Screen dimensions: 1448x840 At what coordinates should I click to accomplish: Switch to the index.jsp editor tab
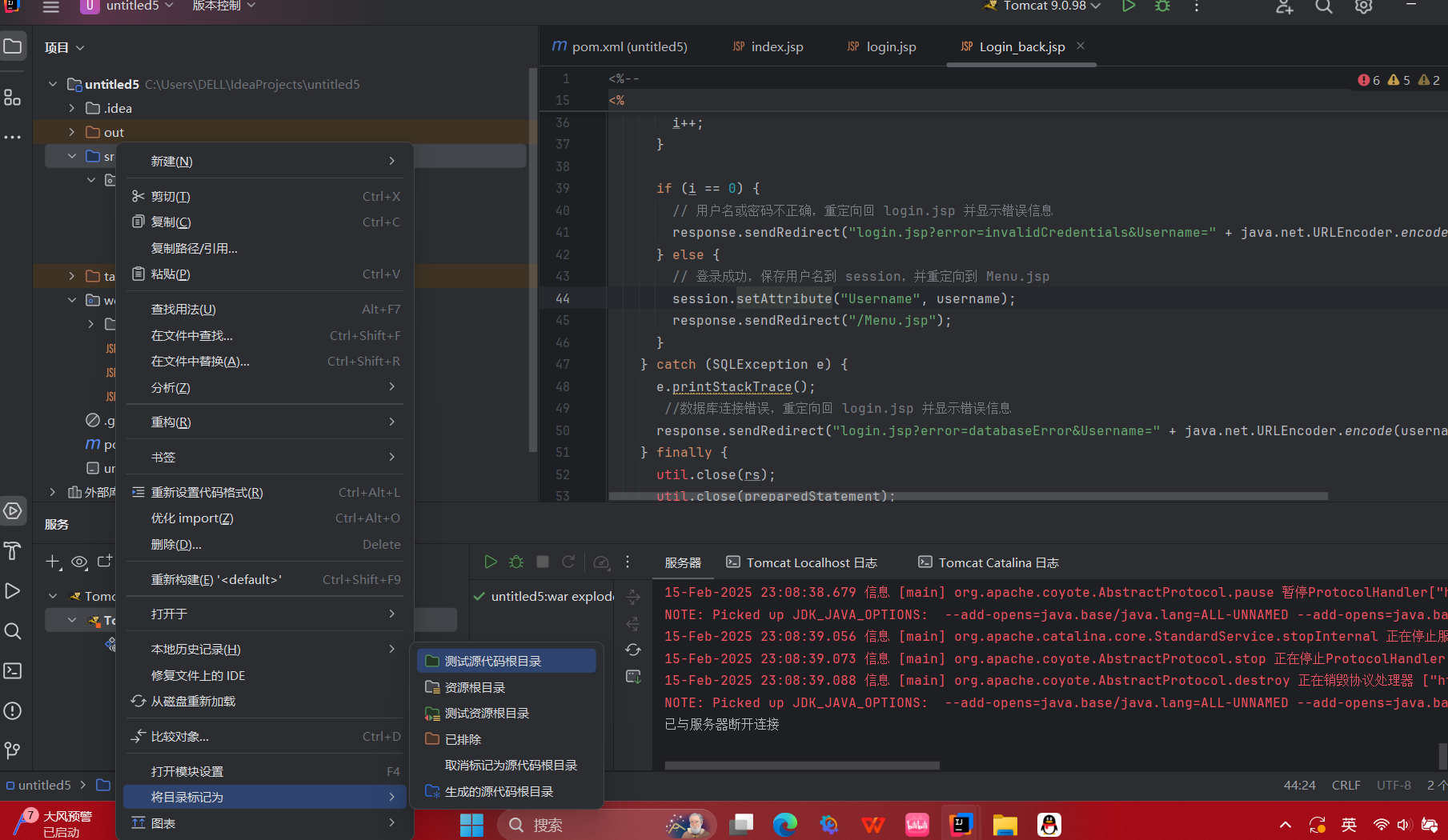pos(768,46)
